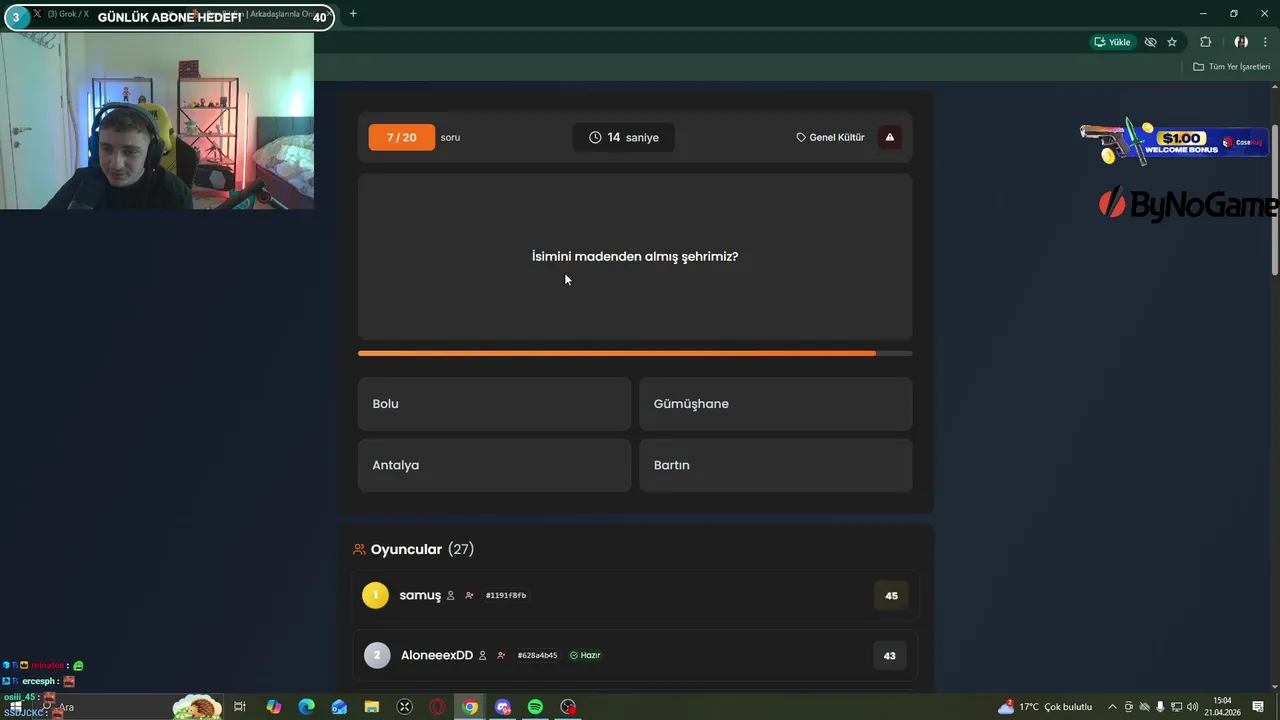Choose the answer Antalya

tap(494, 465)
